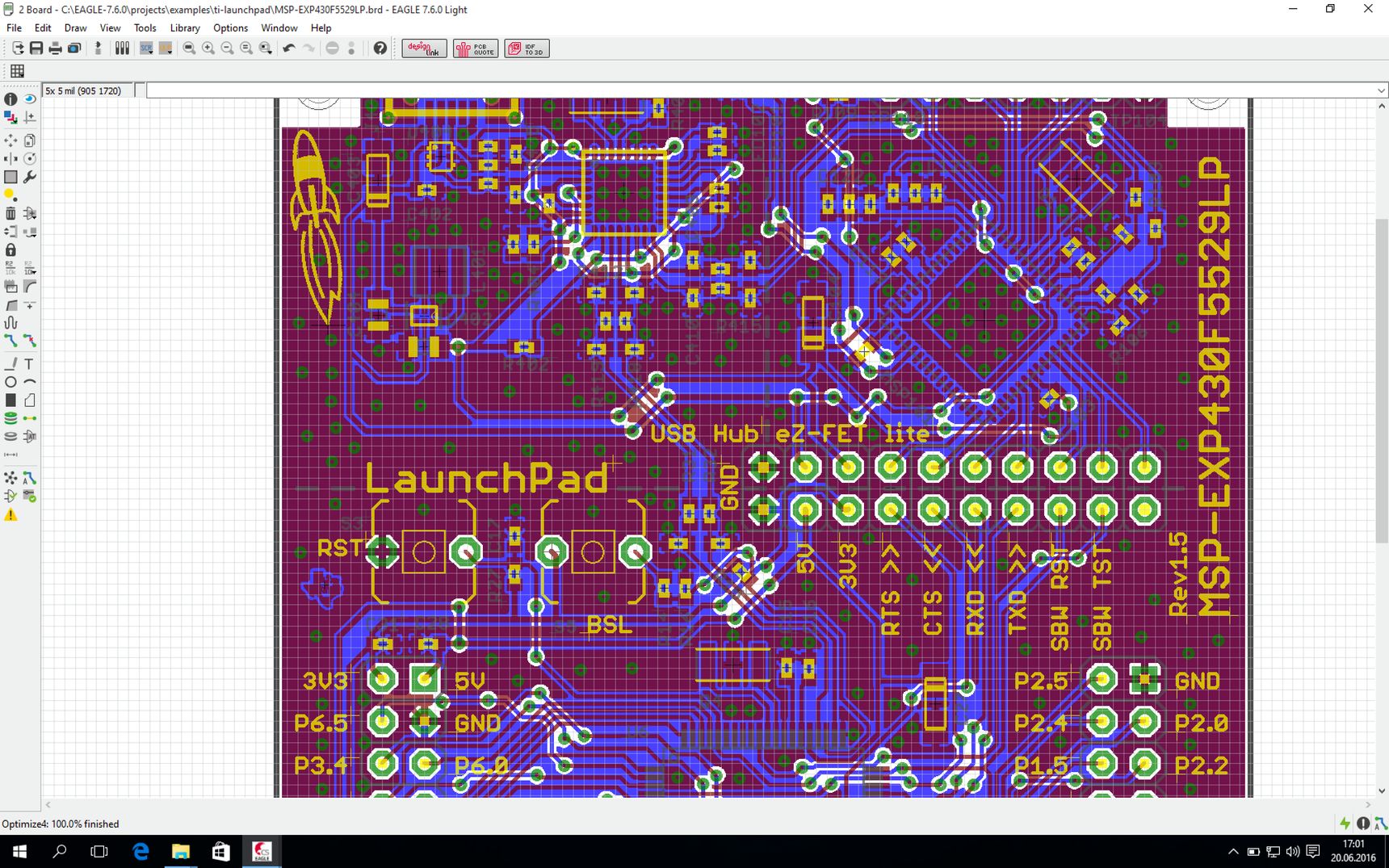
Task: Select the Meander tool
Action: 10,323
